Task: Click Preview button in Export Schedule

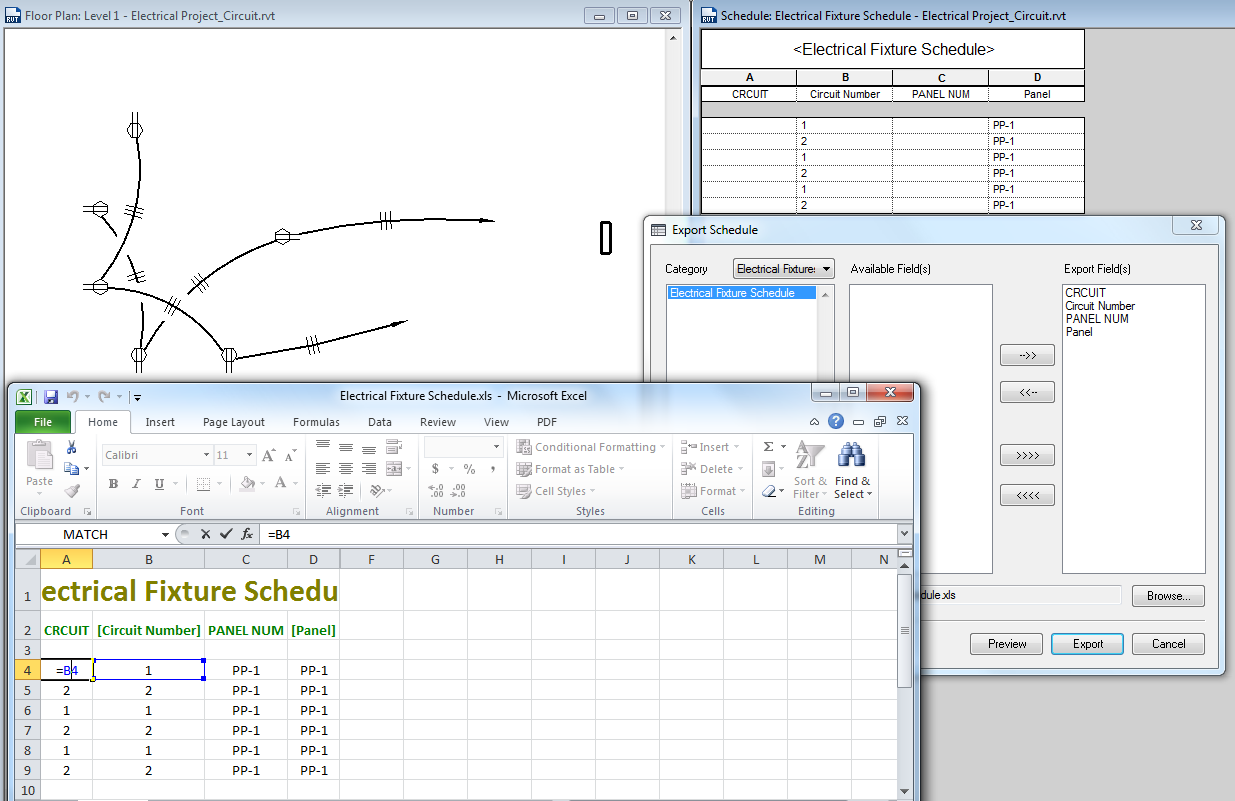Action: [x=1007, y=644]
